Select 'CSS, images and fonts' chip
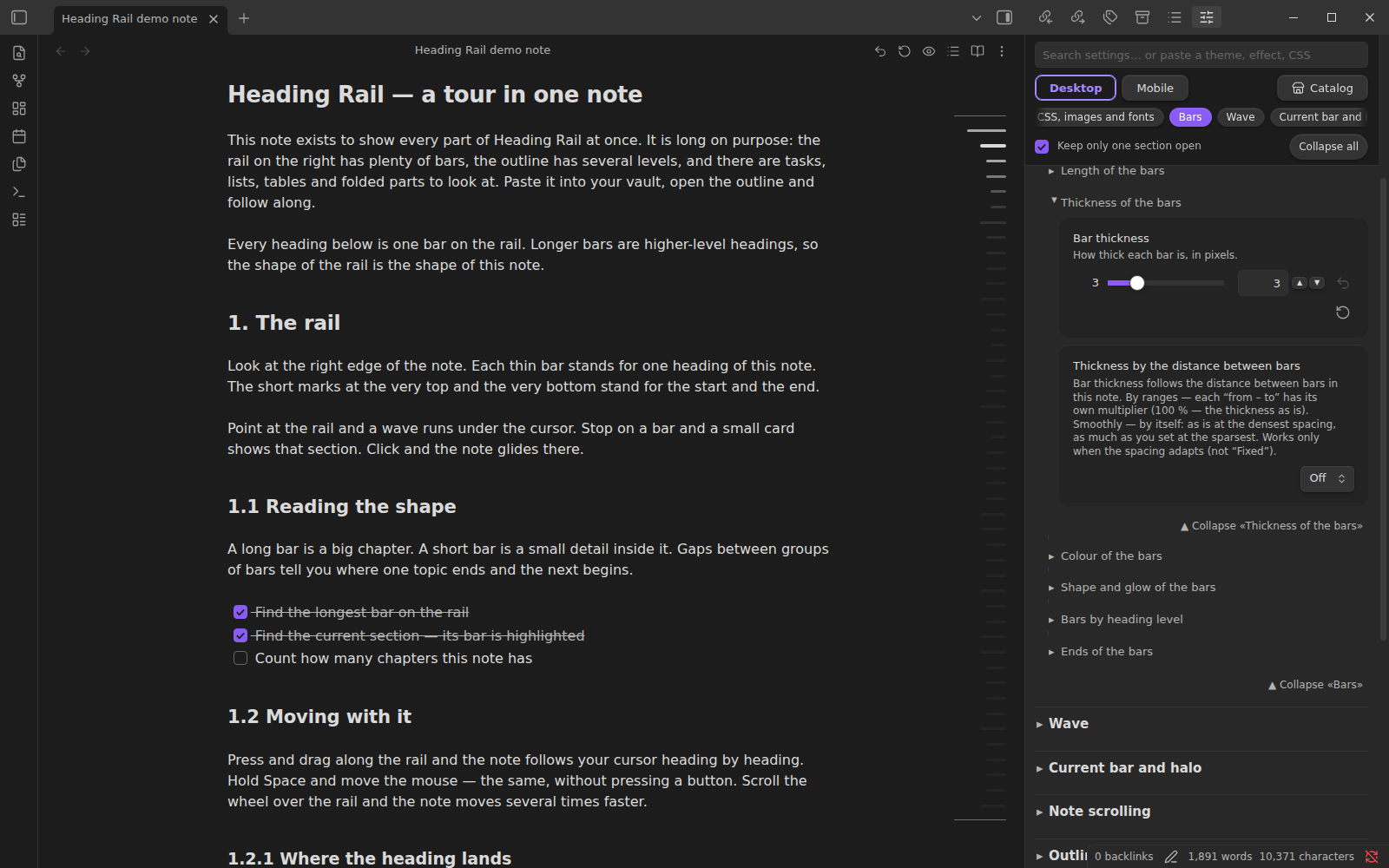This screenshot has width=1389, height=868. 1099,117
